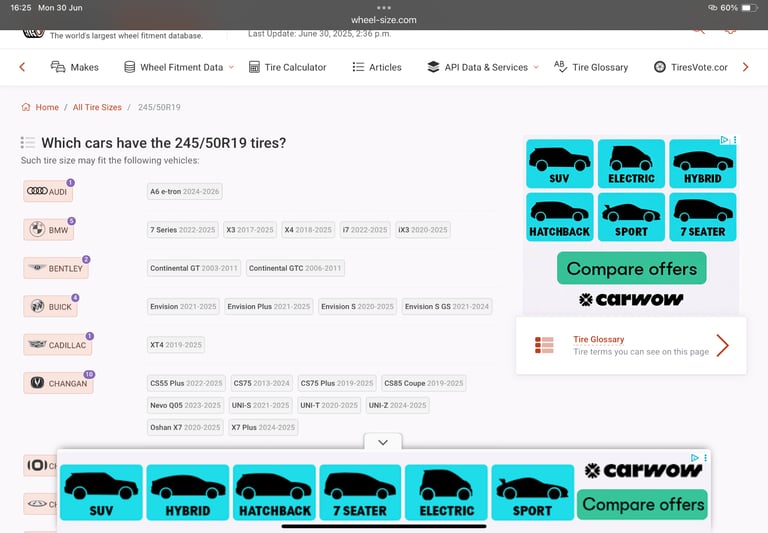Open CS85 Coupe 2019-2025
Image resolution: width=768 pixels, height=533 pixels.
(x=424, y=383)
